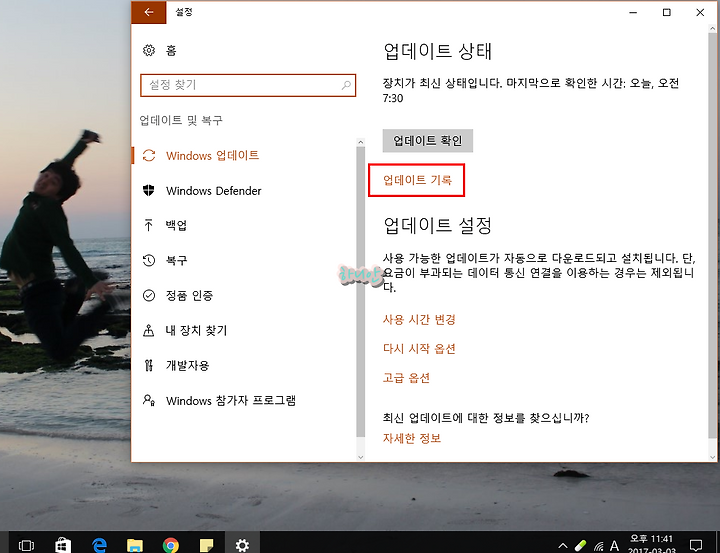Select Windows 업데이트 in the sidebar
The height and width of the screenshot is (553, 720).
pyautogui.click(x=213, y=156)
